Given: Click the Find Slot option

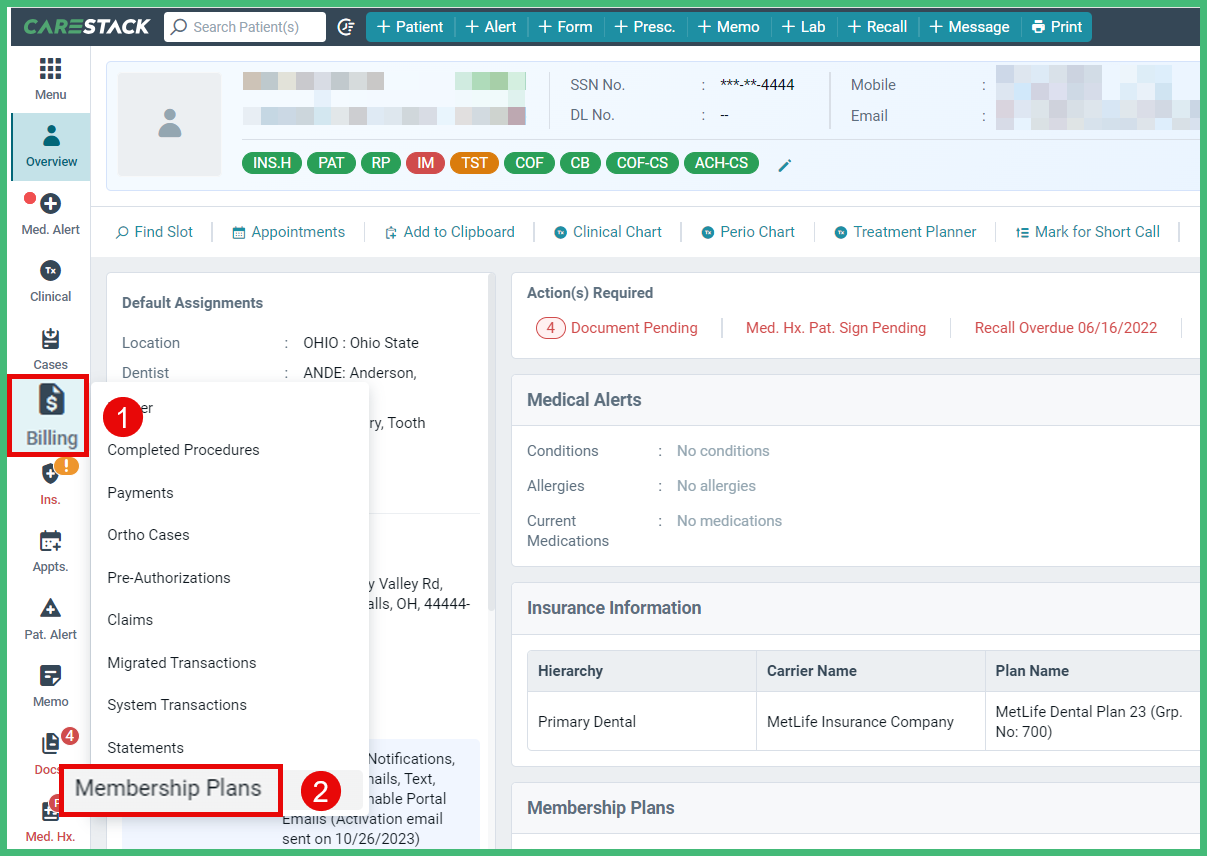Looking at the screenshot, I should 154,231.
